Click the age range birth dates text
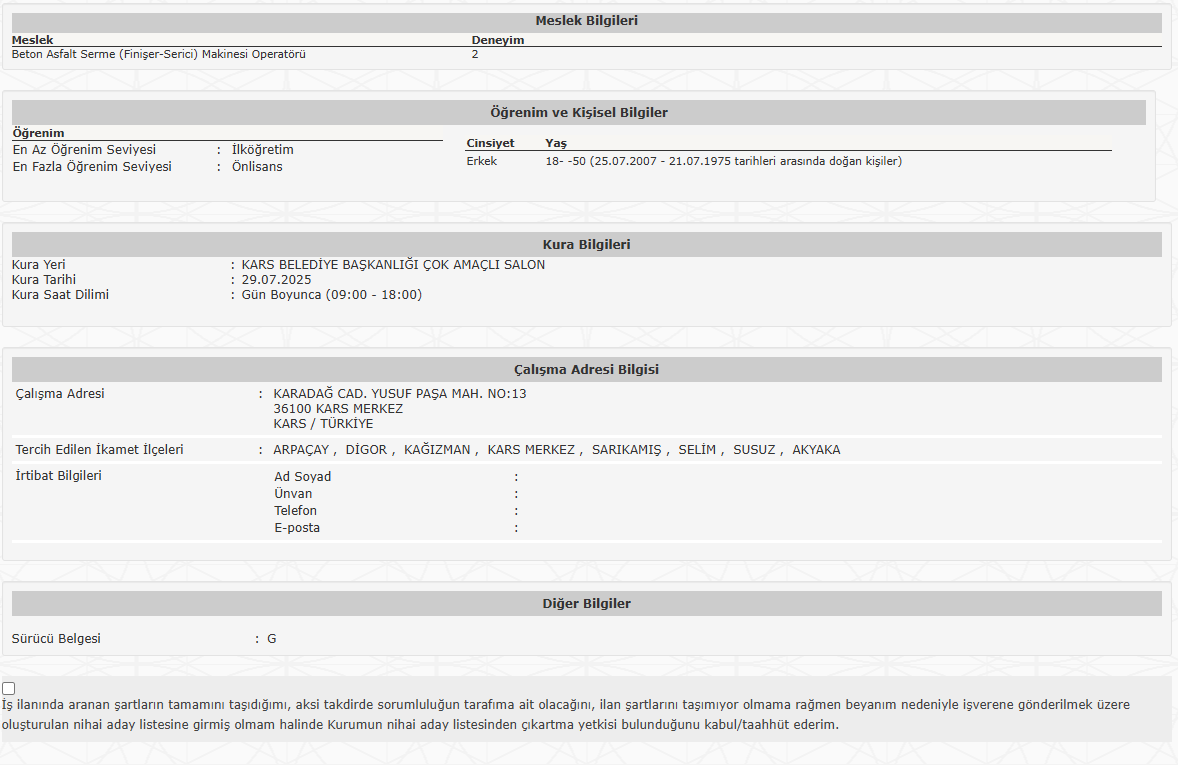 point(723,161)
